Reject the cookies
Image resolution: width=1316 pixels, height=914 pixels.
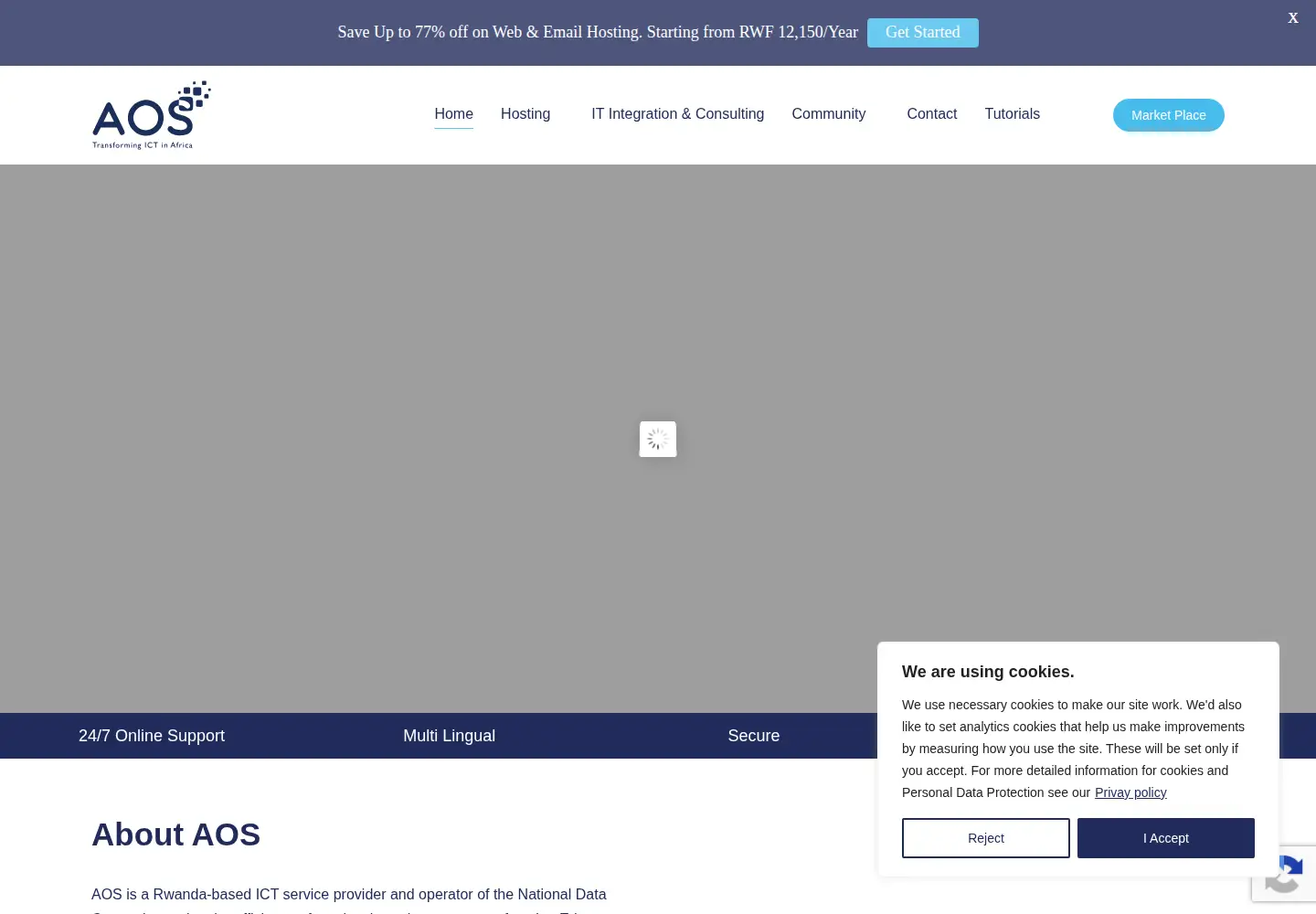pyautogui.click(x=985, y=838)
